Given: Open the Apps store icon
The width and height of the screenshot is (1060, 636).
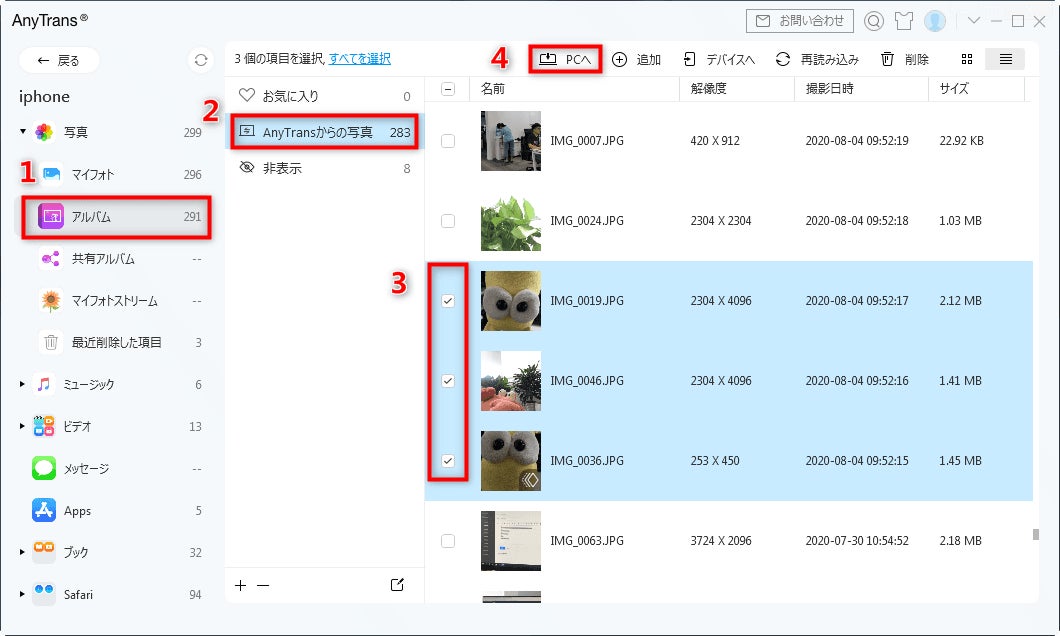Looking at the screenshot, I should click(44, 510).
